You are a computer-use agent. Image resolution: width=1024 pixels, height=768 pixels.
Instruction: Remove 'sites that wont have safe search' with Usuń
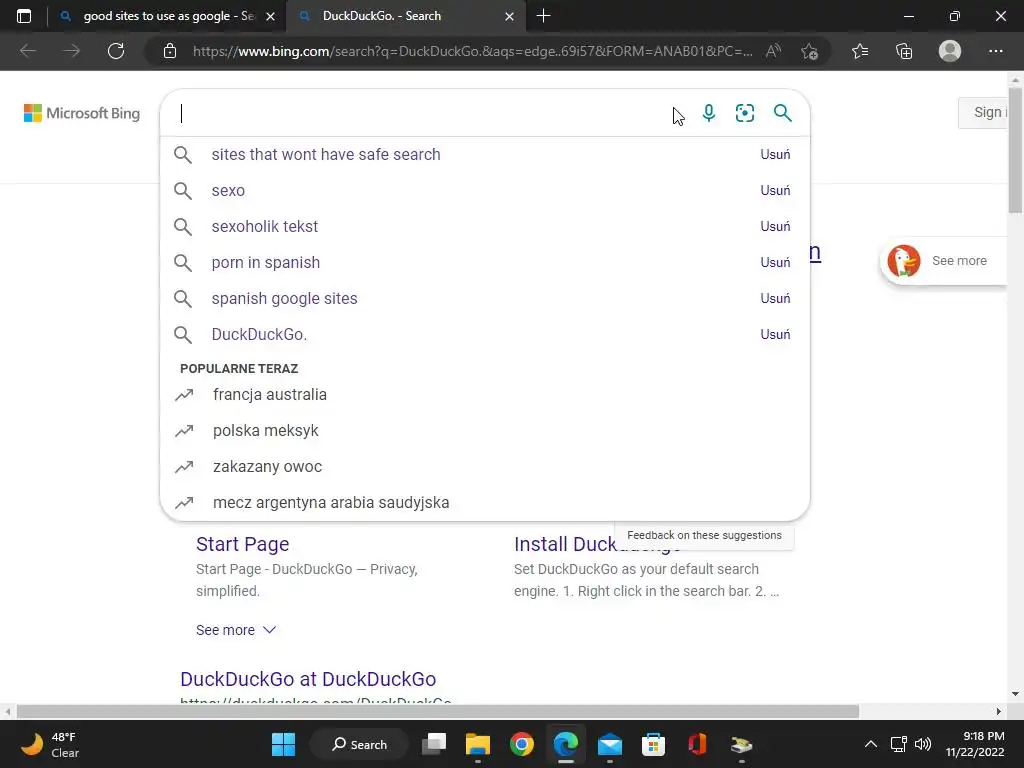(775, 155)
